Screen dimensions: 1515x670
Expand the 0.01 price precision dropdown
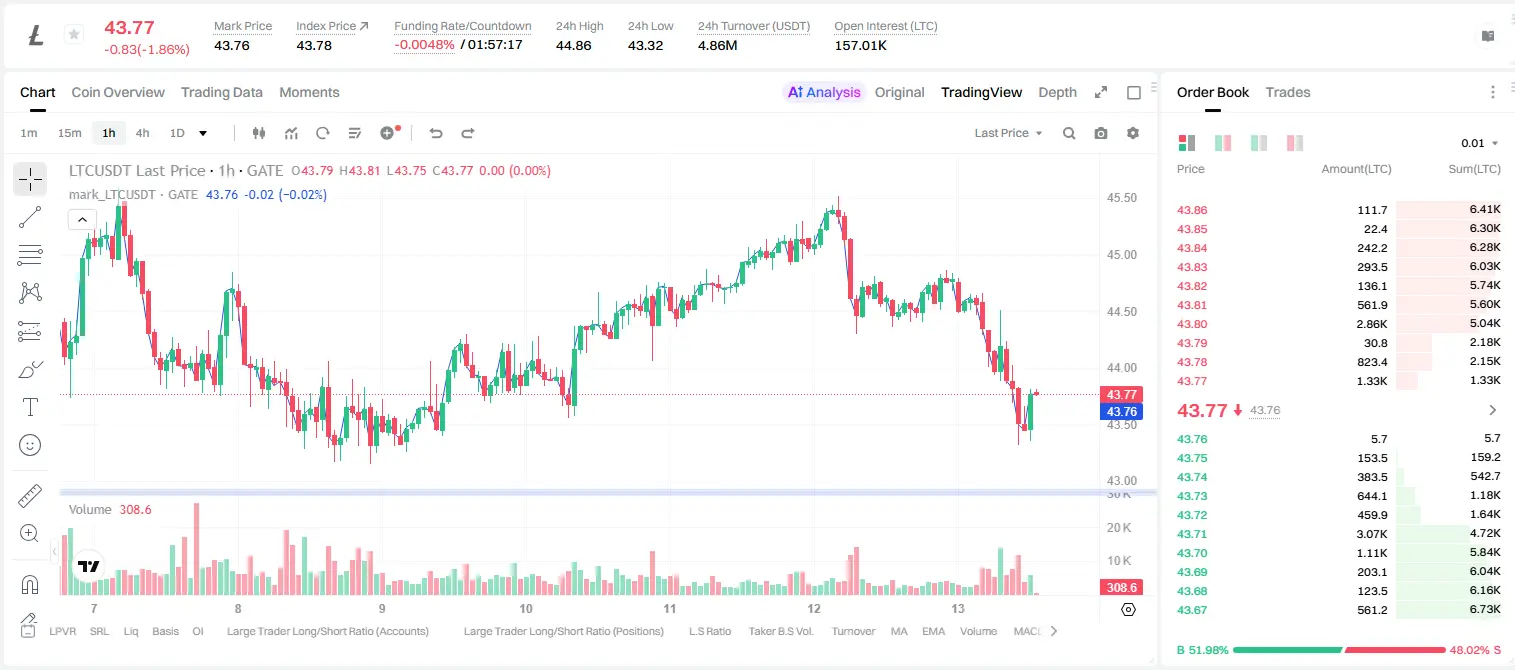point(1479,143)
